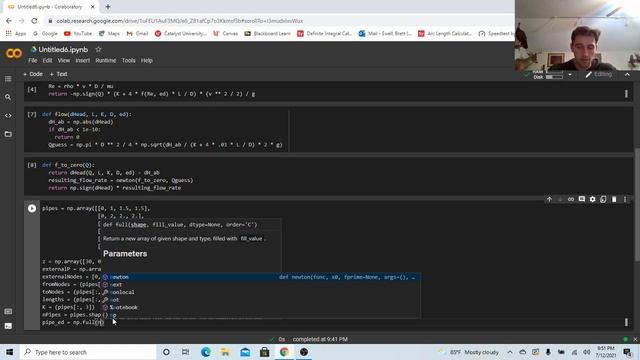Open the cell editor settings gear
This screenshot has height=360, width=640.
[x=592, y=199]
